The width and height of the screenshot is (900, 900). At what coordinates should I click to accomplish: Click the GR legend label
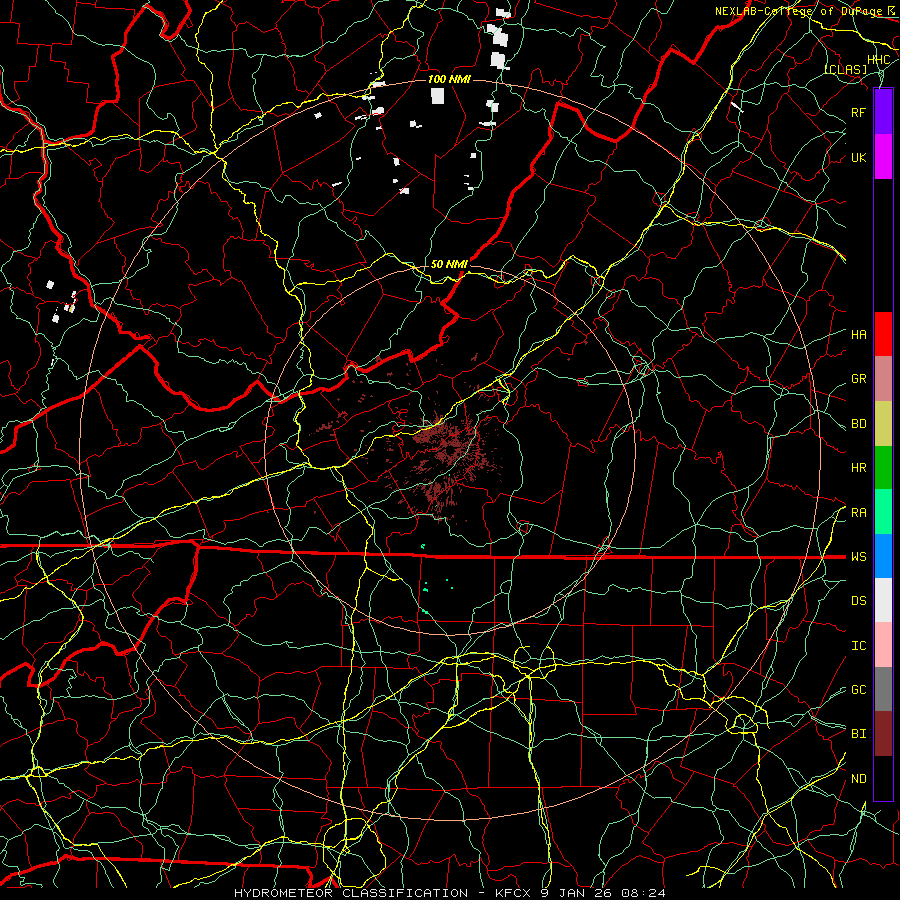pos(859,379)
